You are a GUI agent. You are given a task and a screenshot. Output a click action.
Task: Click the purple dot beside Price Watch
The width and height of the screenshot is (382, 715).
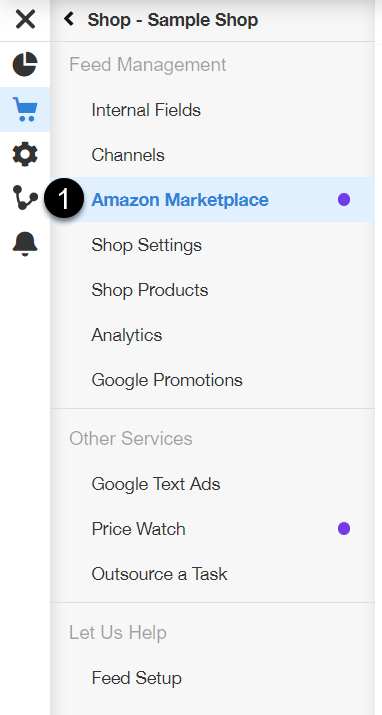tap(344, 528)
